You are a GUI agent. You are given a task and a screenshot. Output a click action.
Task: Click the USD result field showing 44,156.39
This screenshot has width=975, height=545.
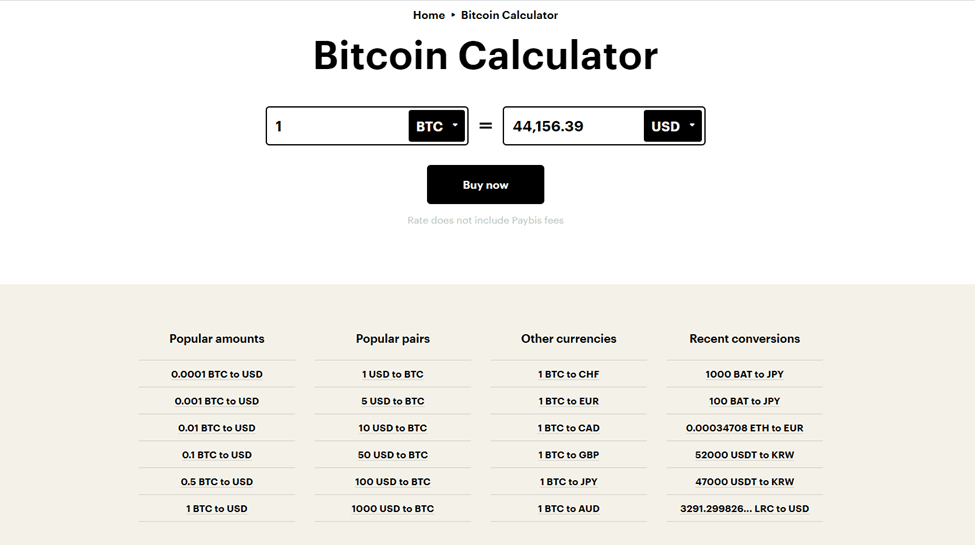(573, 126)
